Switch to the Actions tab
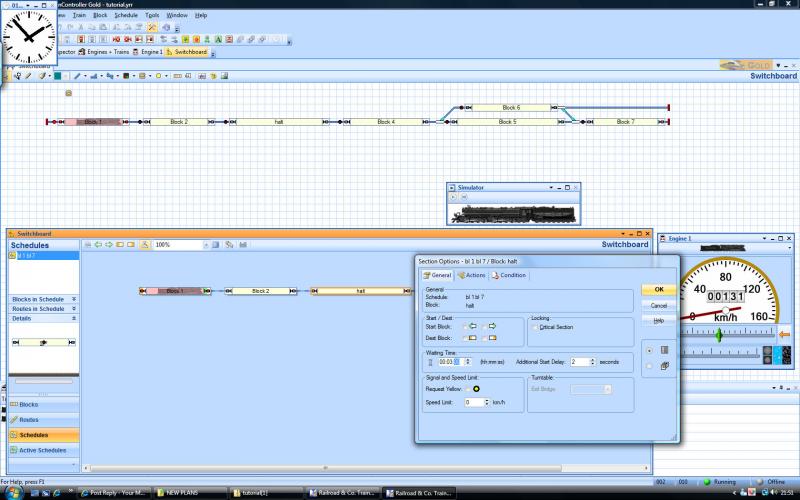800x500 pixels. (474, 275)
